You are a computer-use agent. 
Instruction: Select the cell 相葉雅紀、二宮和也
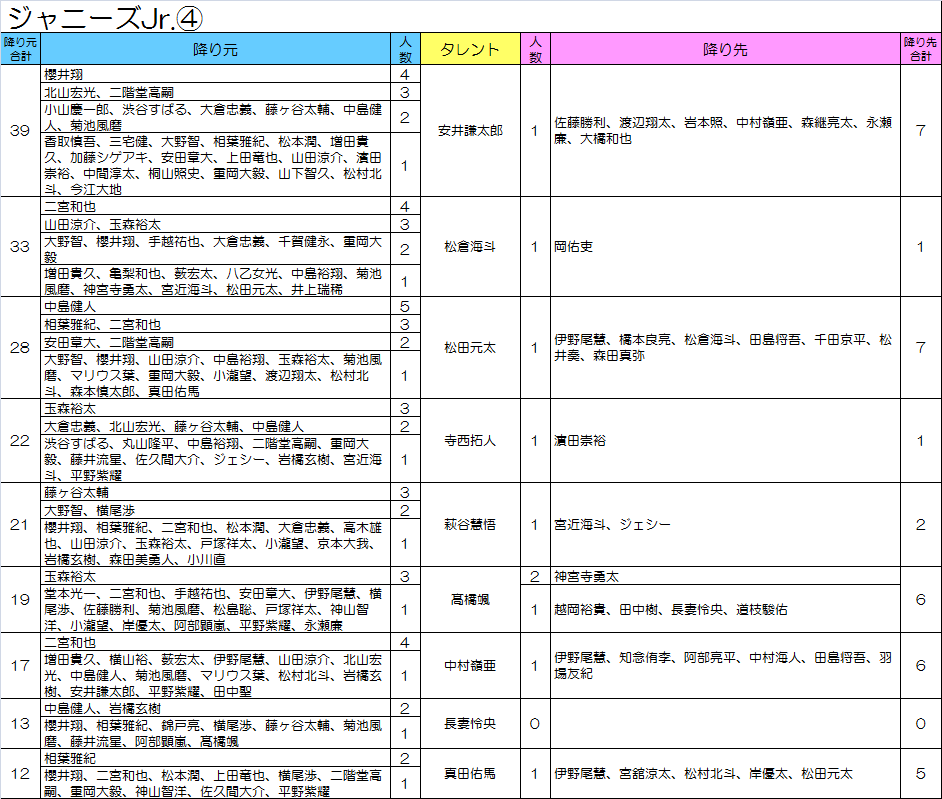216,324
